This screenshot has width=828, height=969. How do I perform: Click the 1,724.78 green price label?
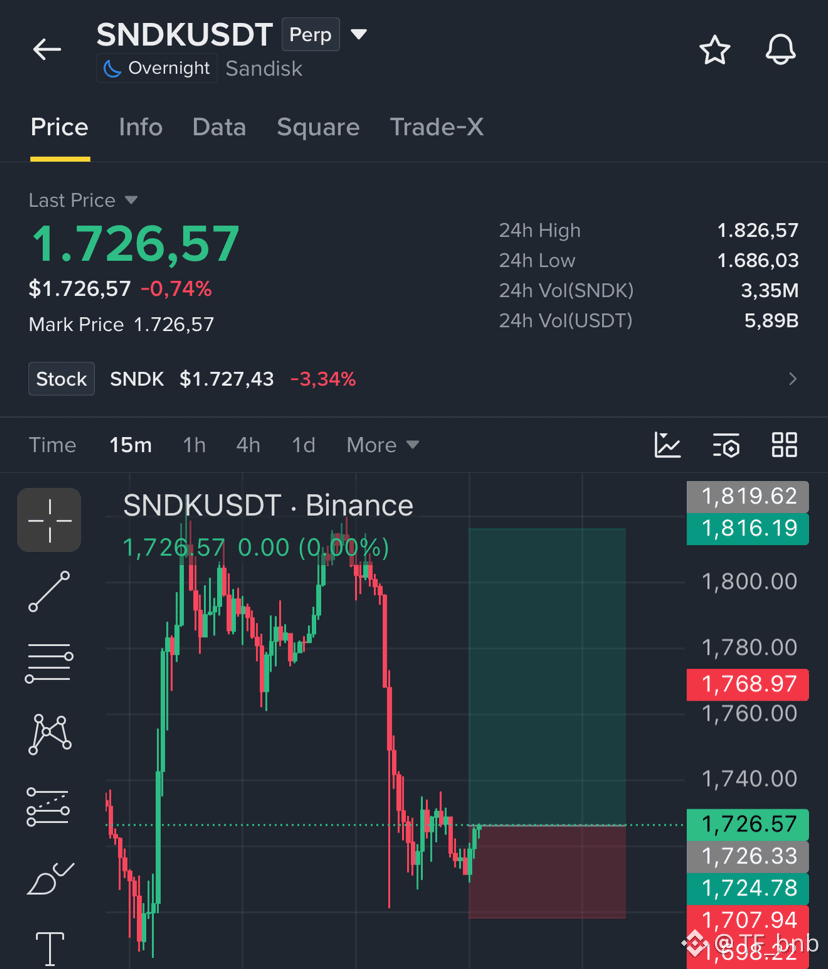[748, 889]
